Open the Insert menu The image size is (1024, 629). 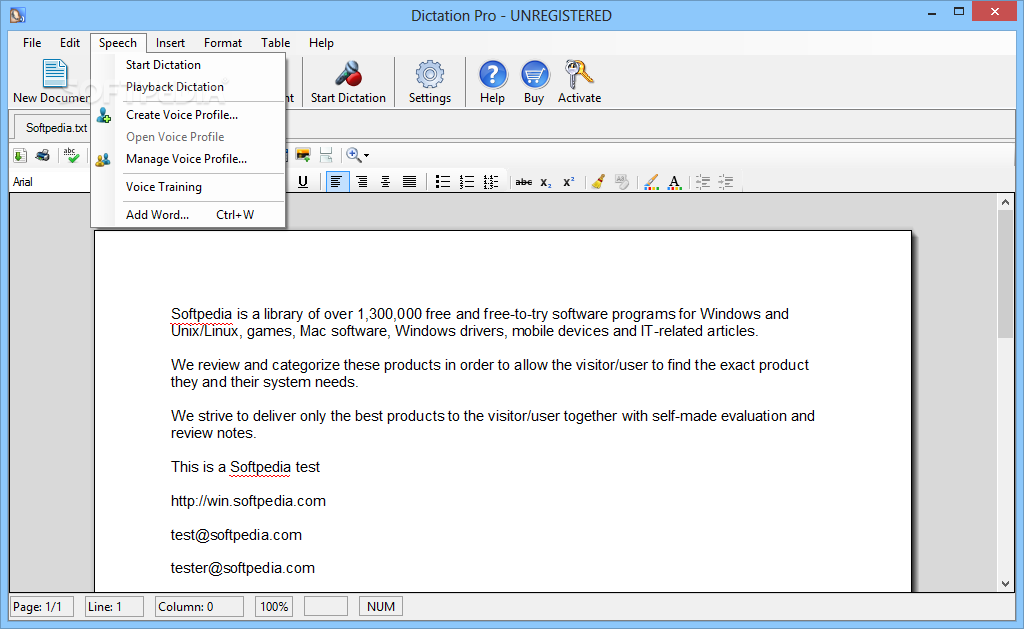pos(170,42)
